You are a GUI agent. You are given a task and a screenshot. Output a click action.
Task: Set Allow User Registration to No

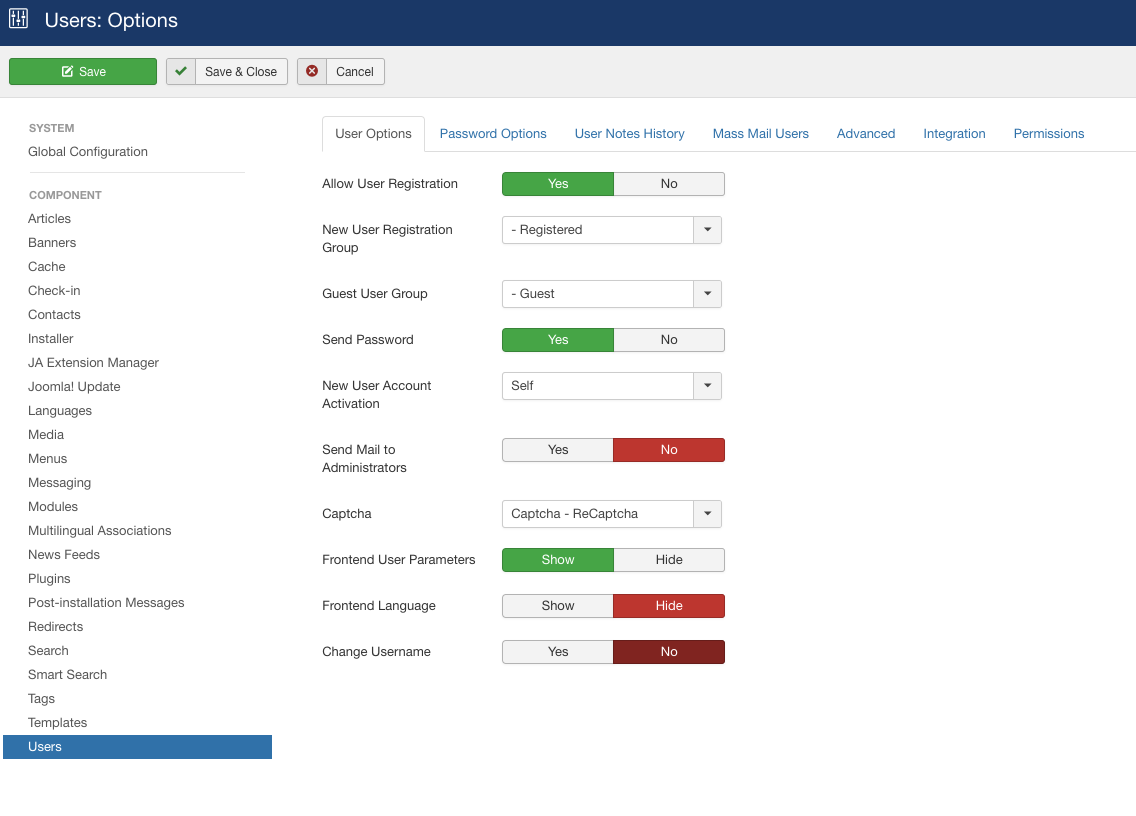[x=668, y=184]
